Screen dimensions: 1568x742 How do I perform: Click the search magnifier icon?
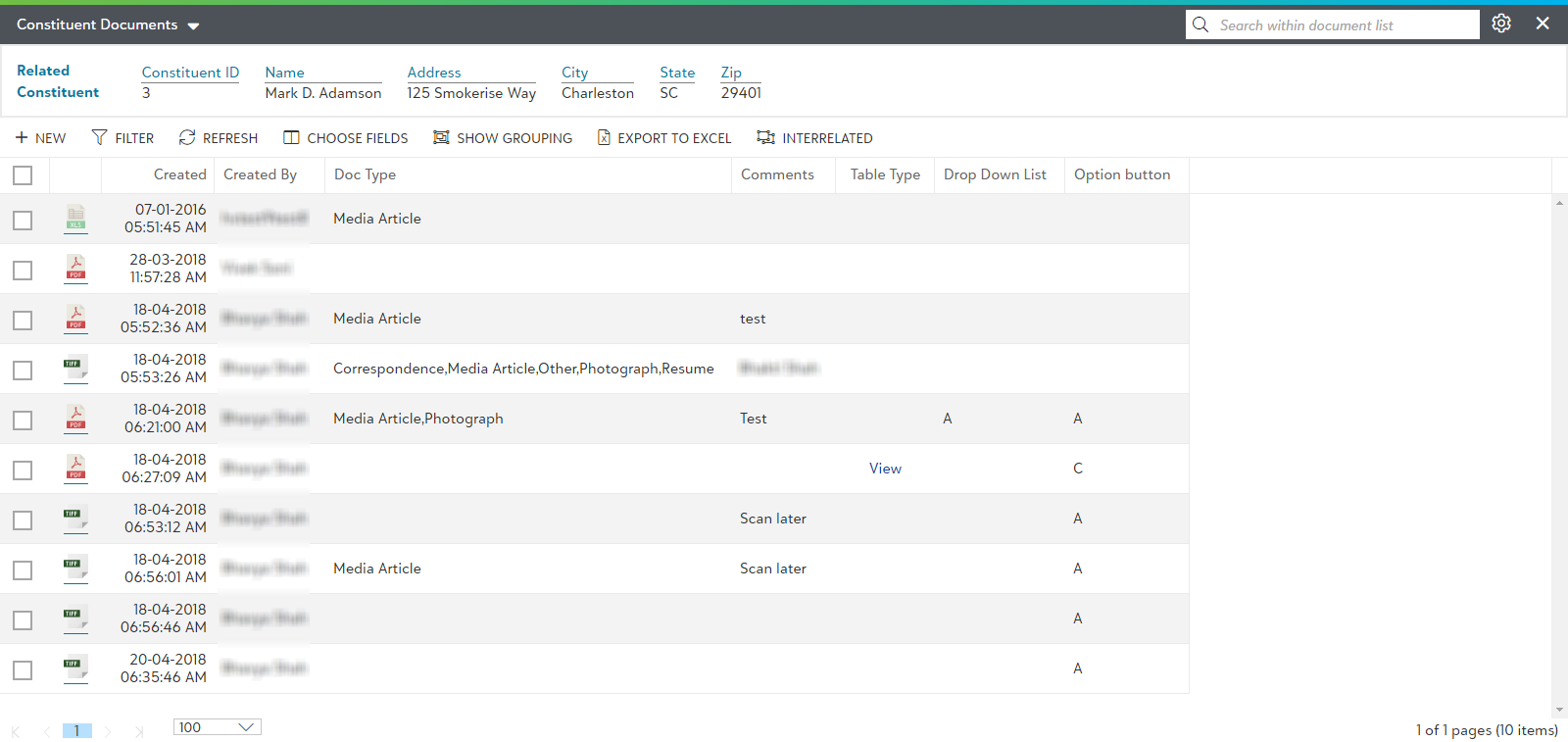[1200, 25]
